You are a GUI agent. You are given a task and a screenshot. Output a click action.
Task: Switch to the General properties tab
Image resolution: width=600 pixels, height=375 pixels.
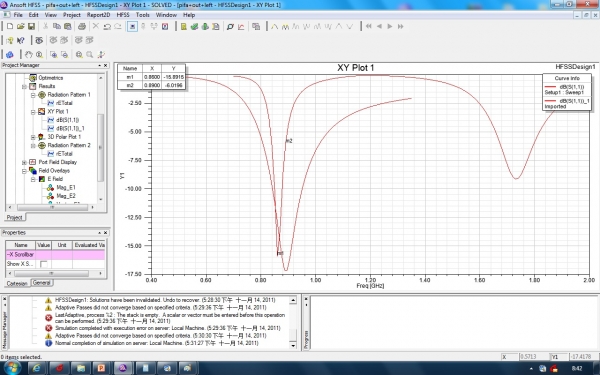41,283
